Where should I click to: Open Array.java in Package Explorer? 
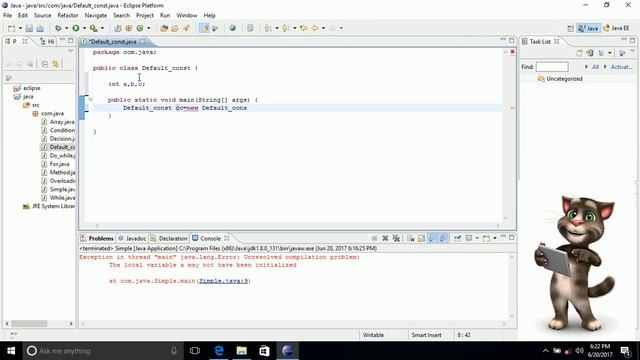58,122
